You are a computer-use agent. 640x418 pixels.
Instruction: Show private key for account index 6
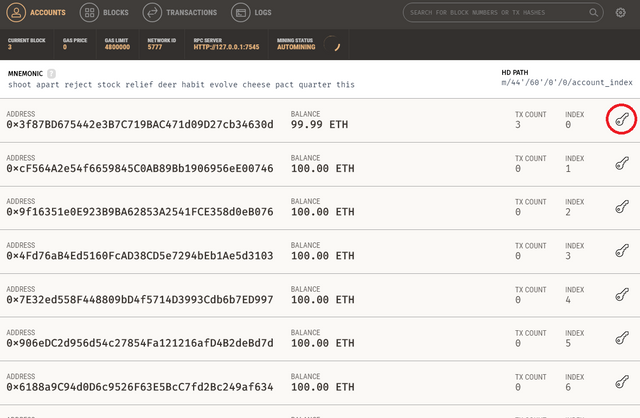[x=622, y=382]
